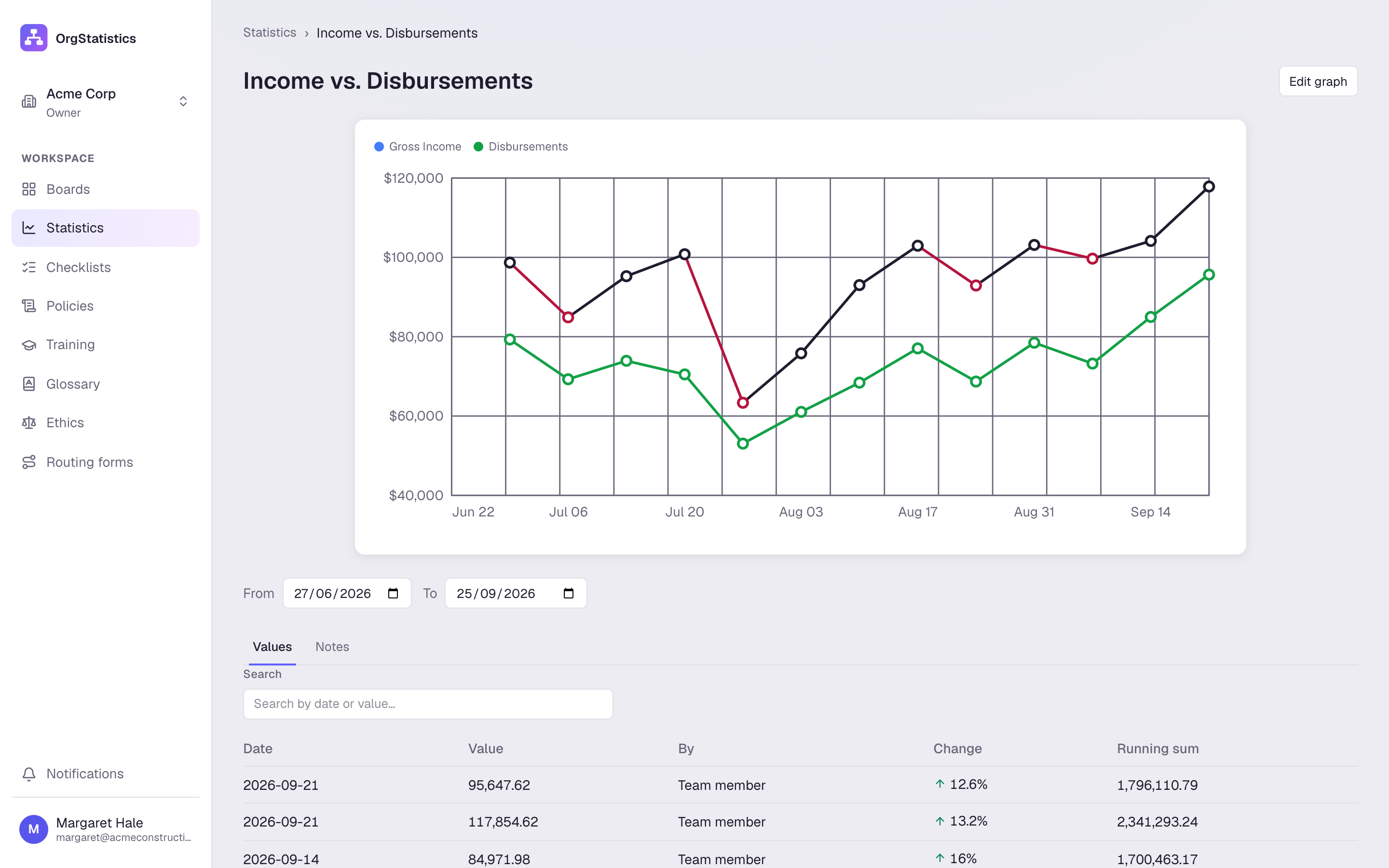Image resolution: width=1389 pixels, height=868 pixels.
Task: Open the Ethics sidebar item
Action: pos(106,423)
